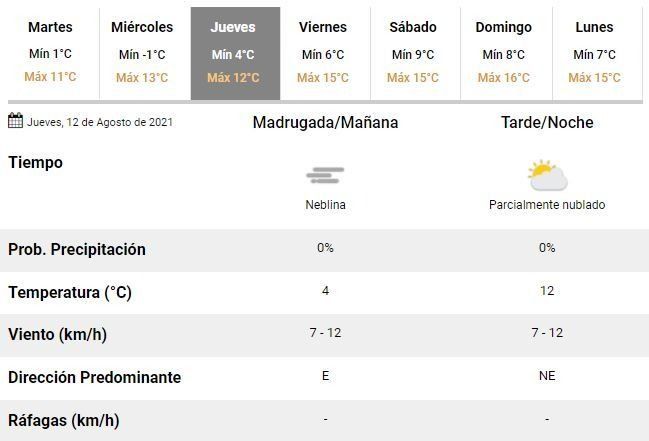Viewport: 649px width, 441px height.
Task: Click the partly cloudy sun icon
Action: 547,176
